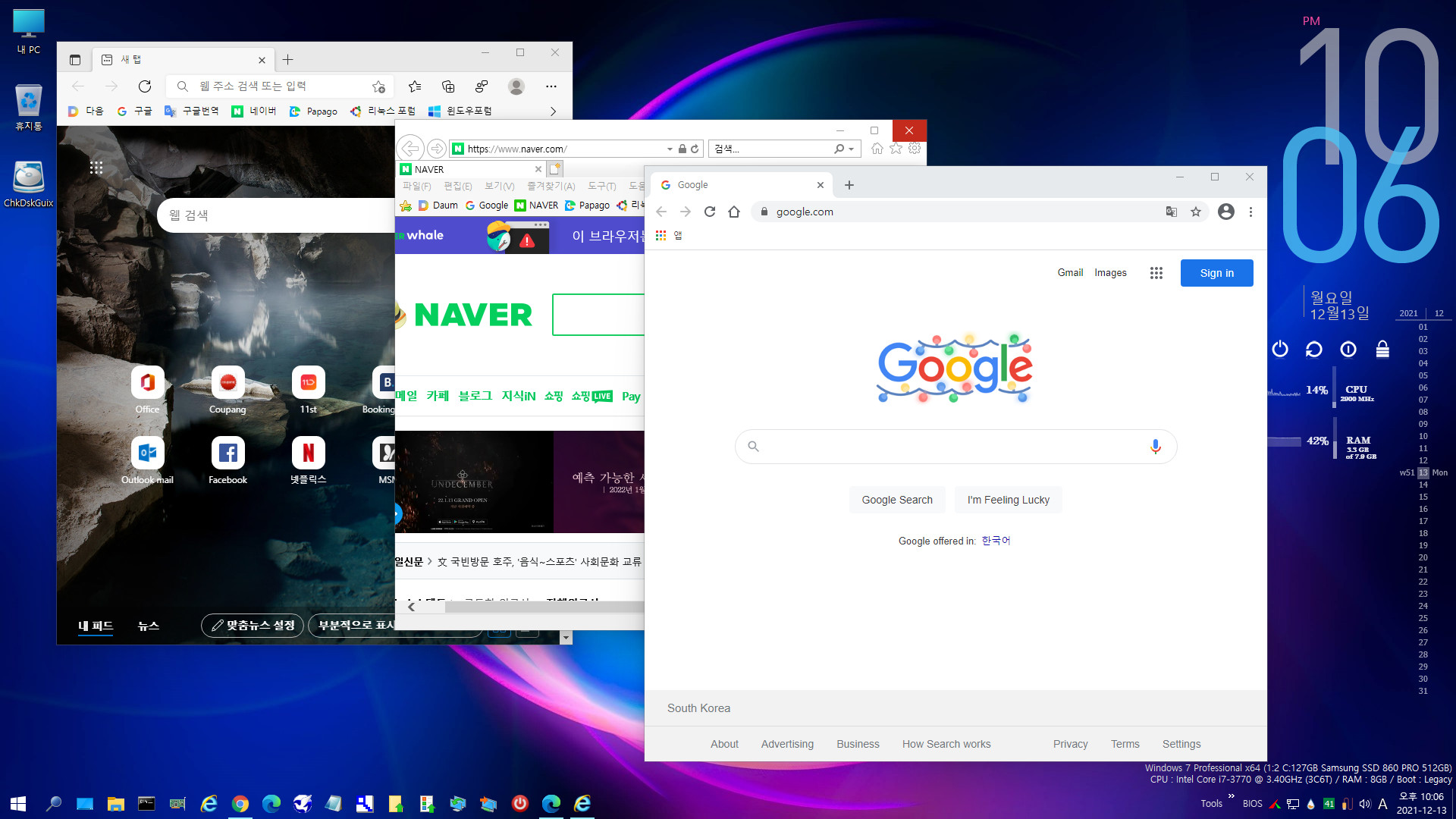Click the lock icon on the desktop widget
The height and width of the screenshot is (819, 1456).
pos(1382,349)
